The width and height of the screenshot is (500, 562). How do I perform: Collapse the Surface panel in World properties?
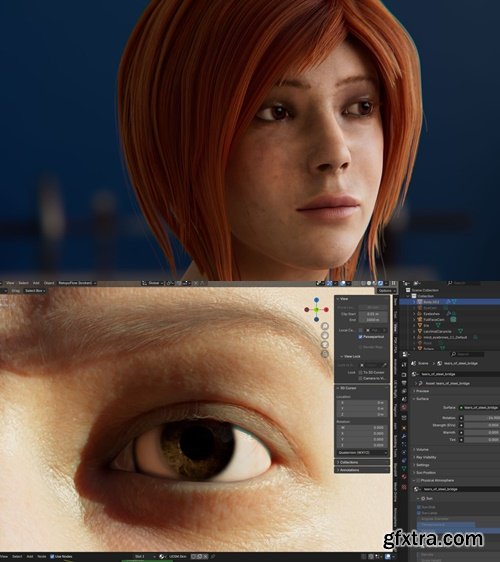(x=423, y=399)
